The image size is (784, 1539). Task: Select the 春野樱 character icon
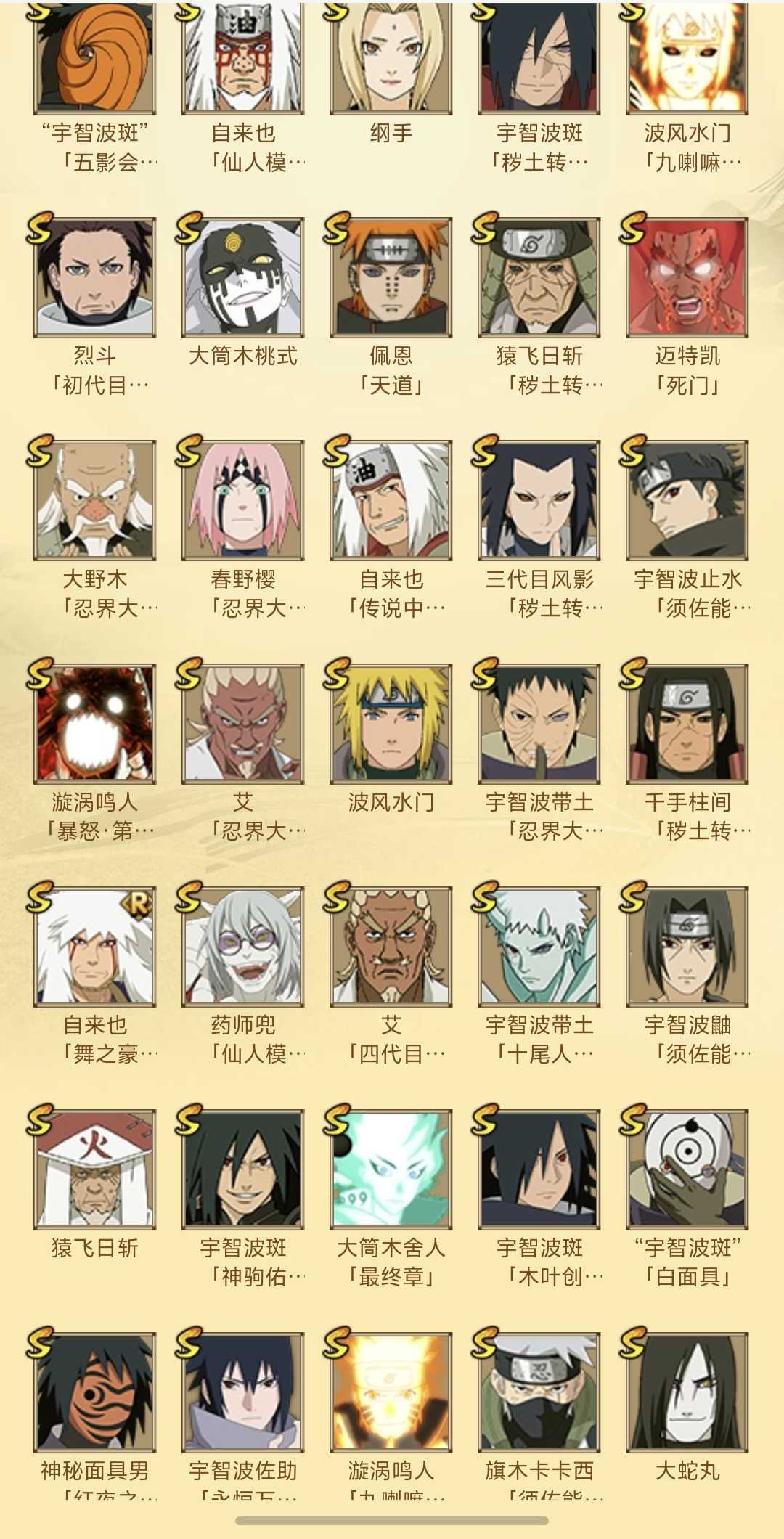243,500
